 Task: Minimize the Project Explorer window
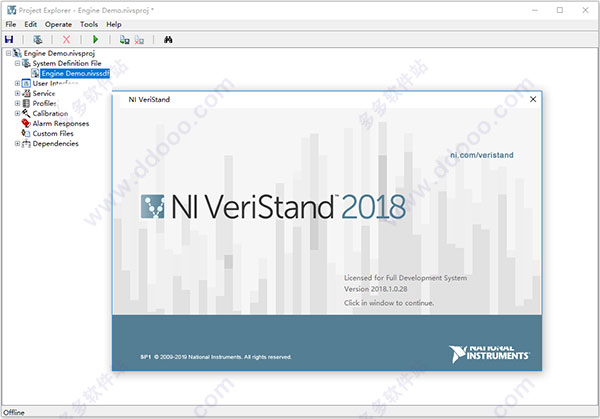(535, 10)
